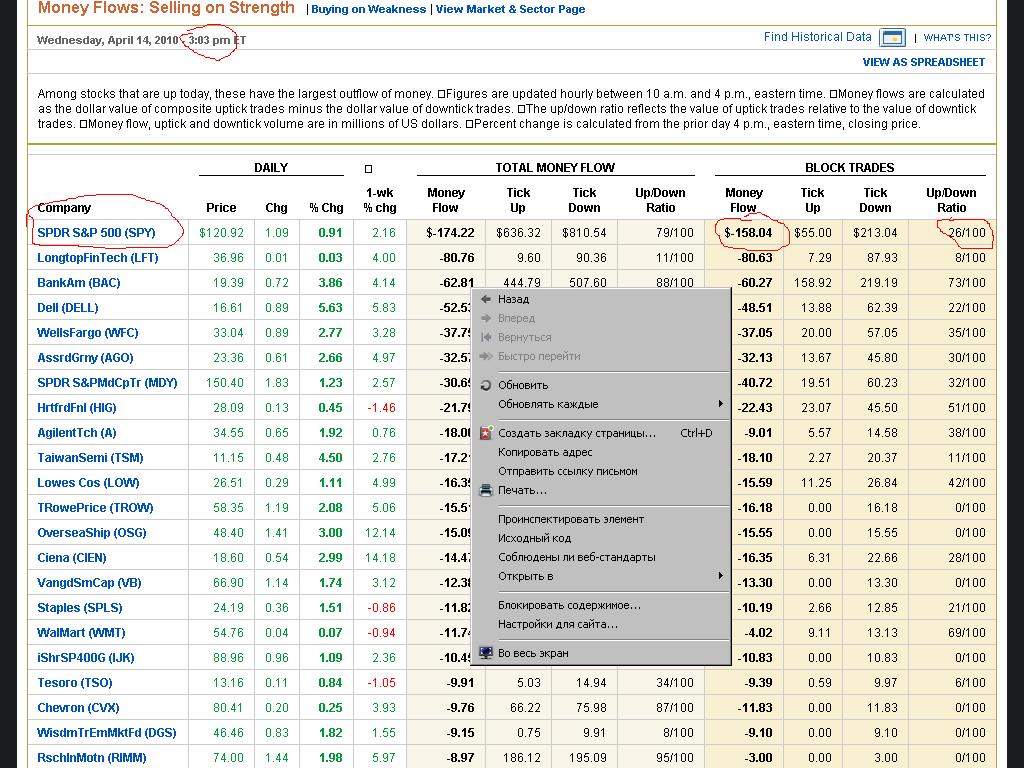Screen dimensions: 1024x768
Task: Select Проинспектировать элемент menu entry
Action: tap(571, 519)
